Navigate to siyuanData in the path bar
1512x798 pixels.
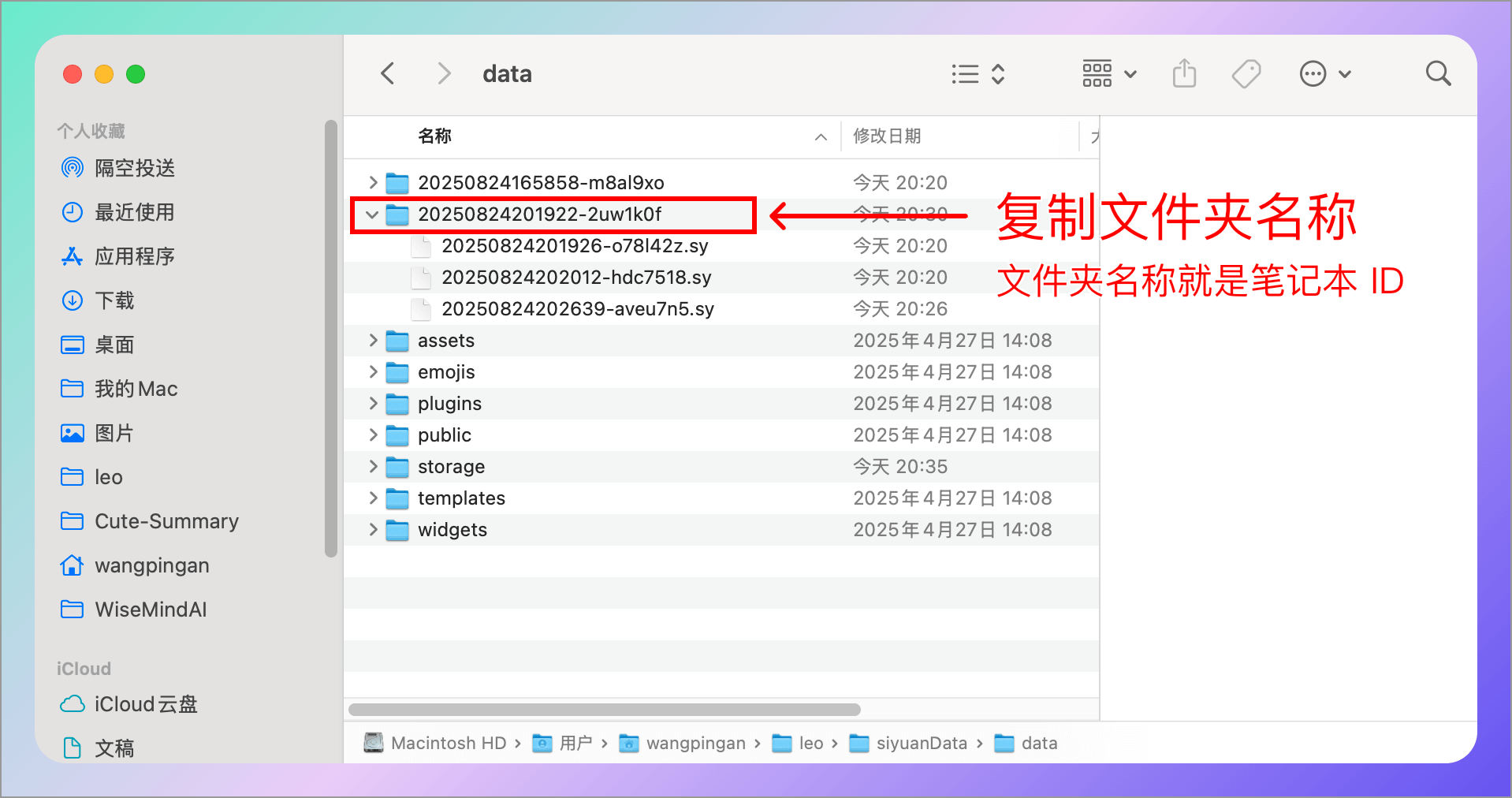click(x=921, y=742)
